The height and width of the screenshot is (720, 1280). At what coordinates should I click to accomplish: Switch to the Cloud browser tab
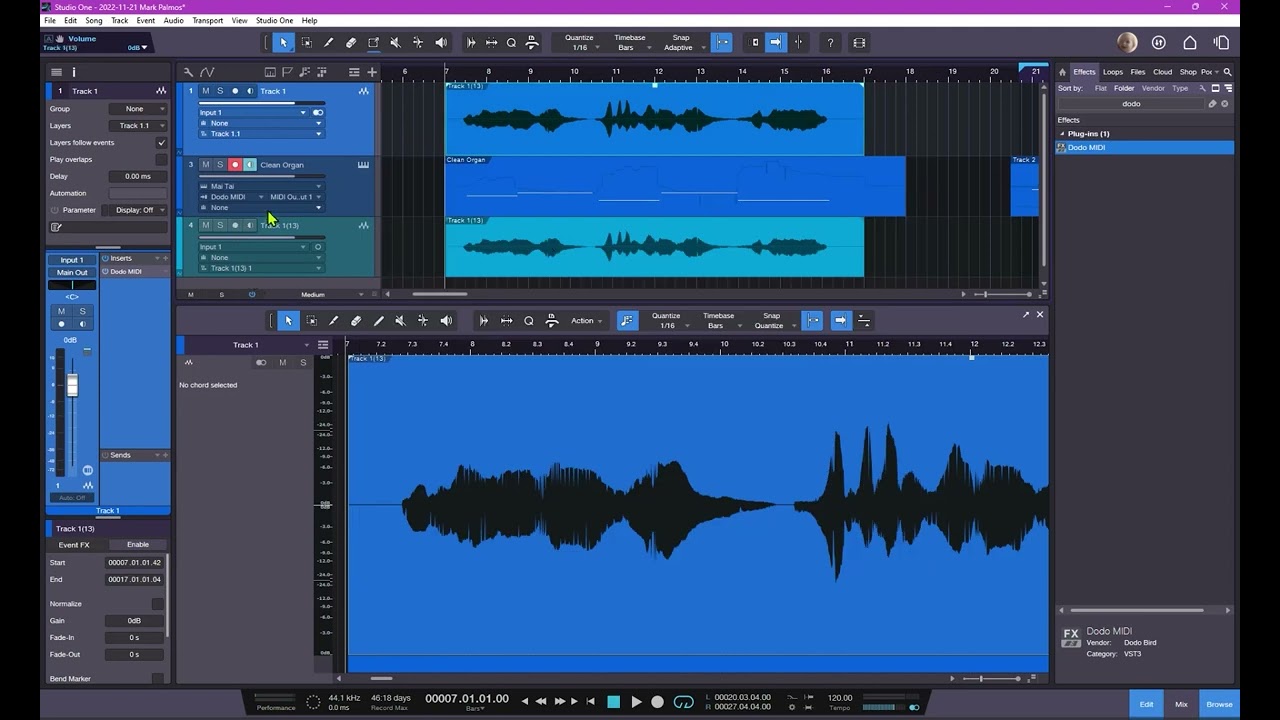[1162, 72]
